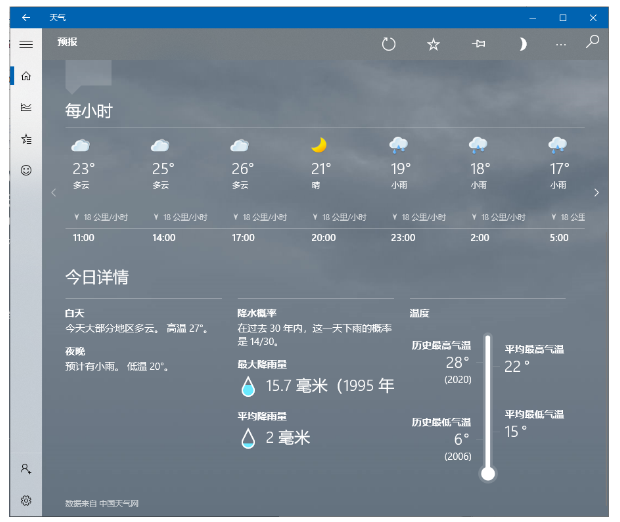The width and height of the screenshot is (620, 522).
Task: Open the favorite places list icon
Action: pyautogui.click(x=26, y=139)
